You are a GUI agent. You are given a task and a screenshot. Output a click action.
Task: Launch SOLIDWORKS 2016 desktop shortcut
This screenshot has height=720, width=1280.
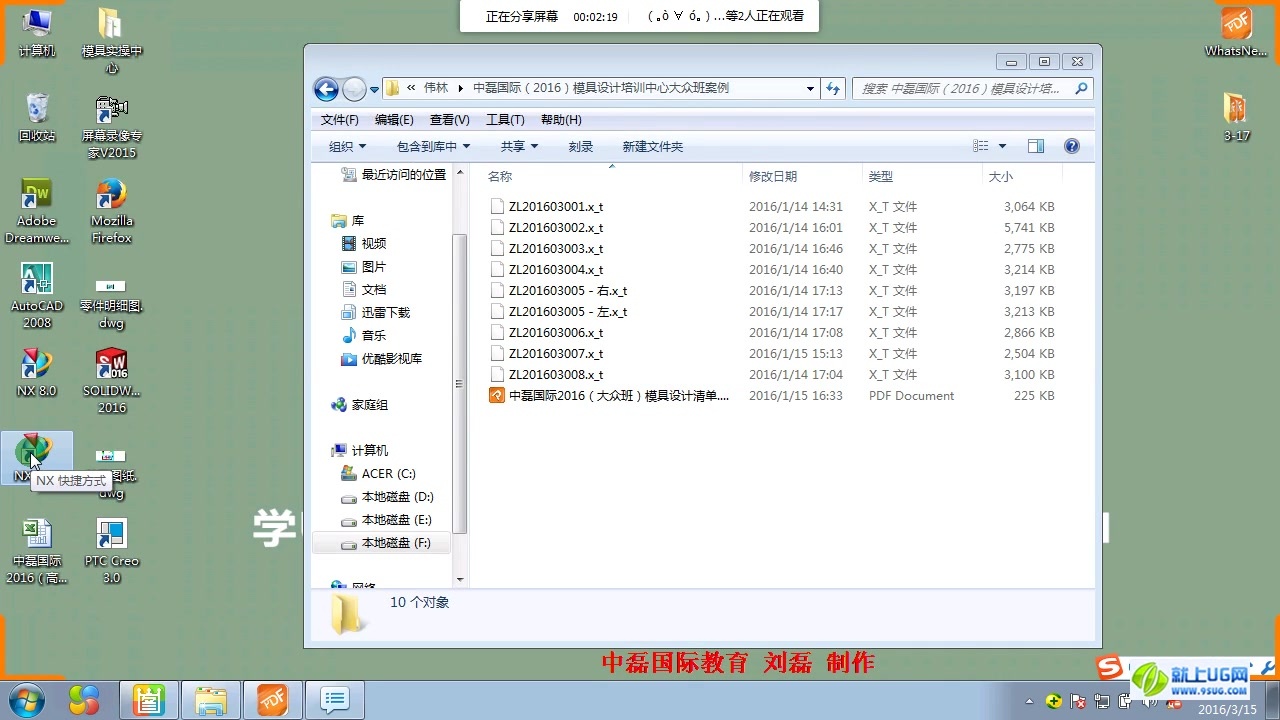pos(111,381)
